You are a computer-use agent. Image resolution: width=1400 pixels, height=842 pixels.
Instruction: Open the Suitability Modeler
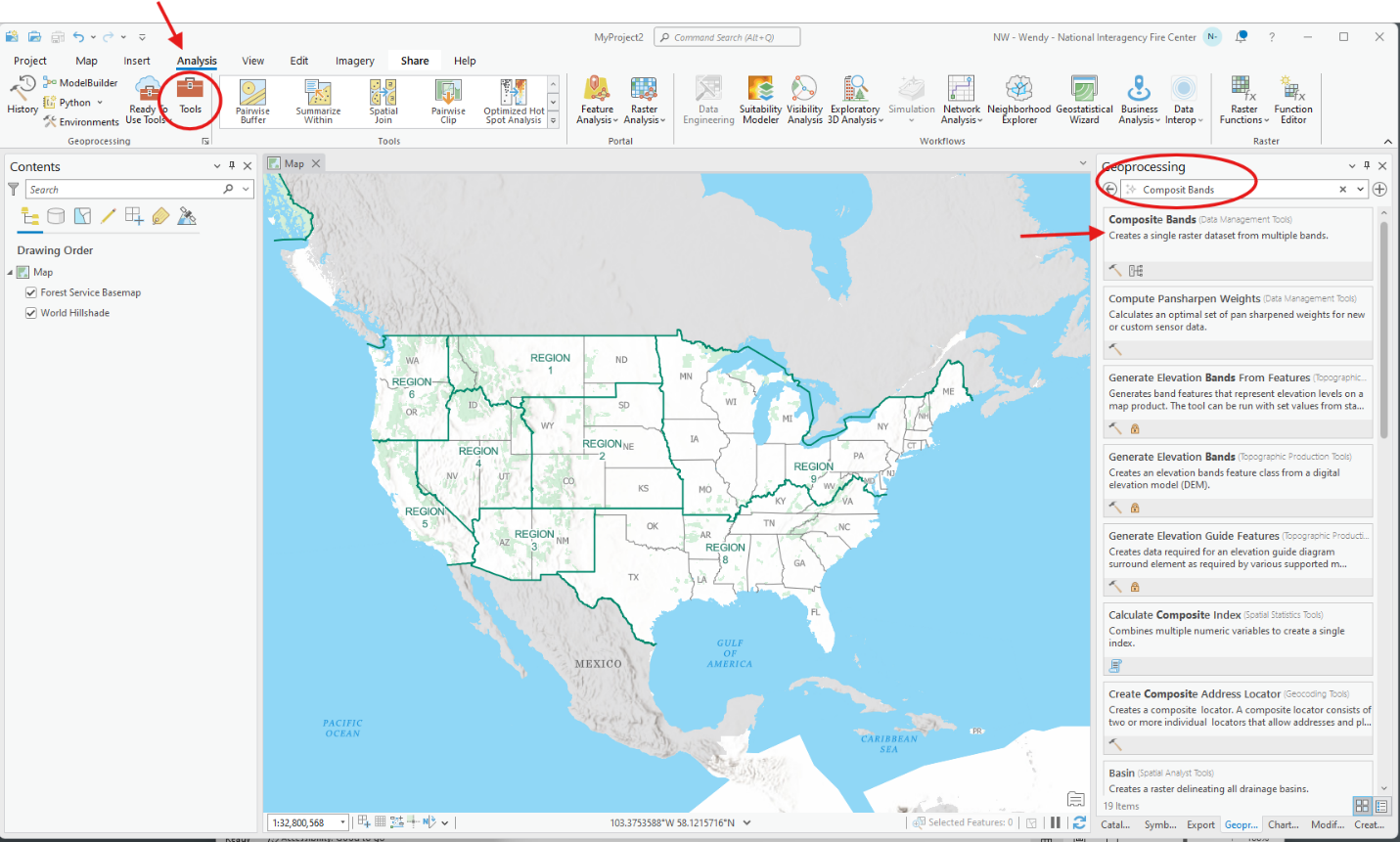click(760, 101)
